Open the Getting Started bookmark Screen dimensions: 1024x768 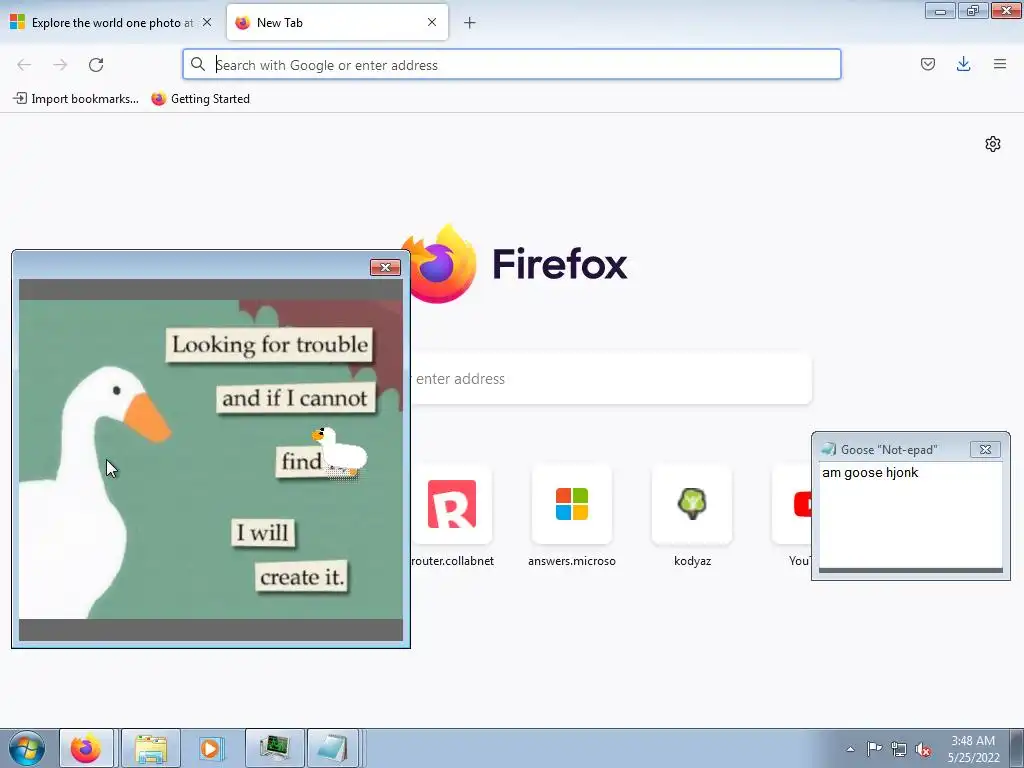point(200,99)
